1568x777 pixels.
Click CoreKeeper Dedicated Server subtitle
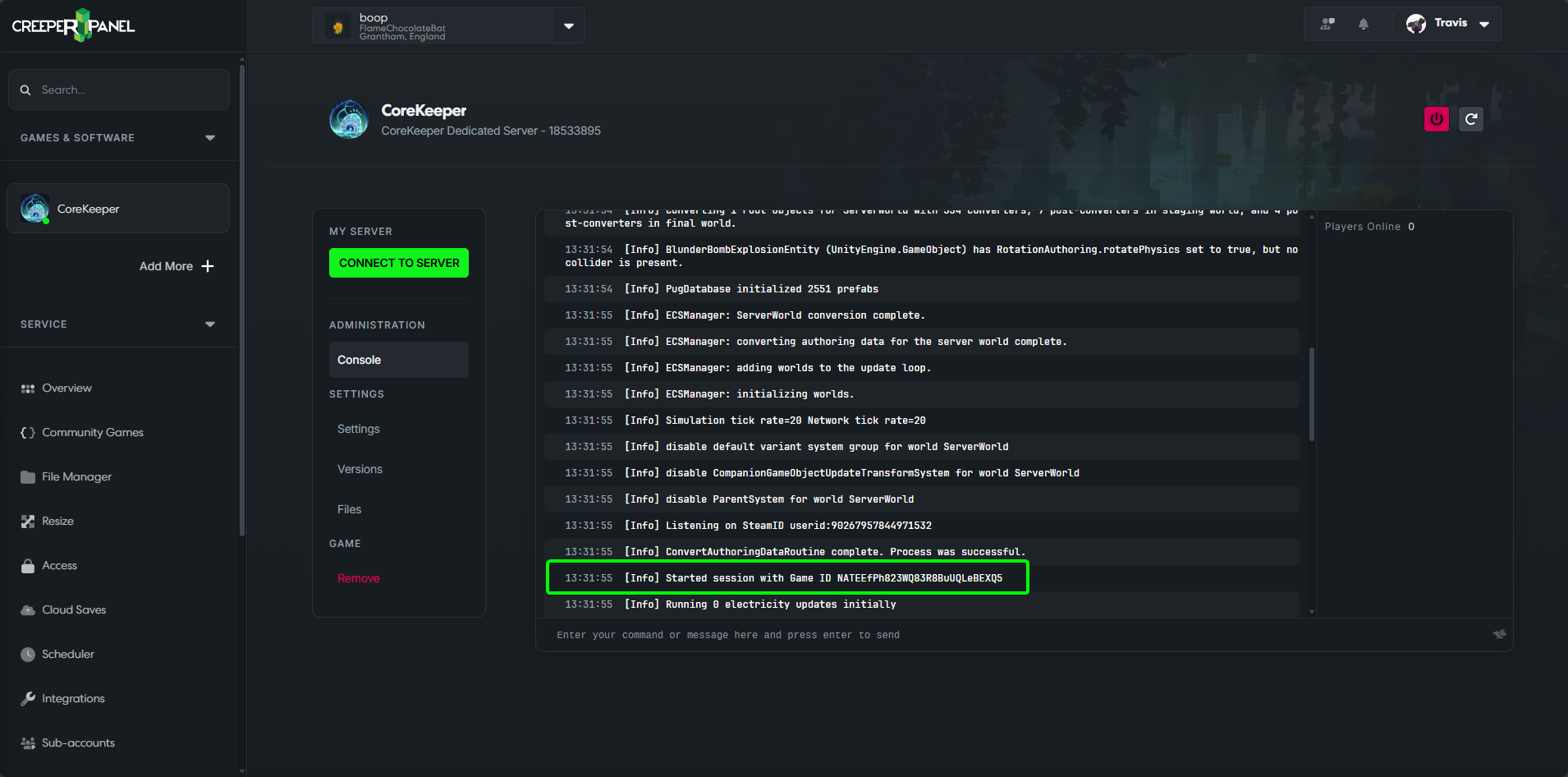(x=491, y=131)
